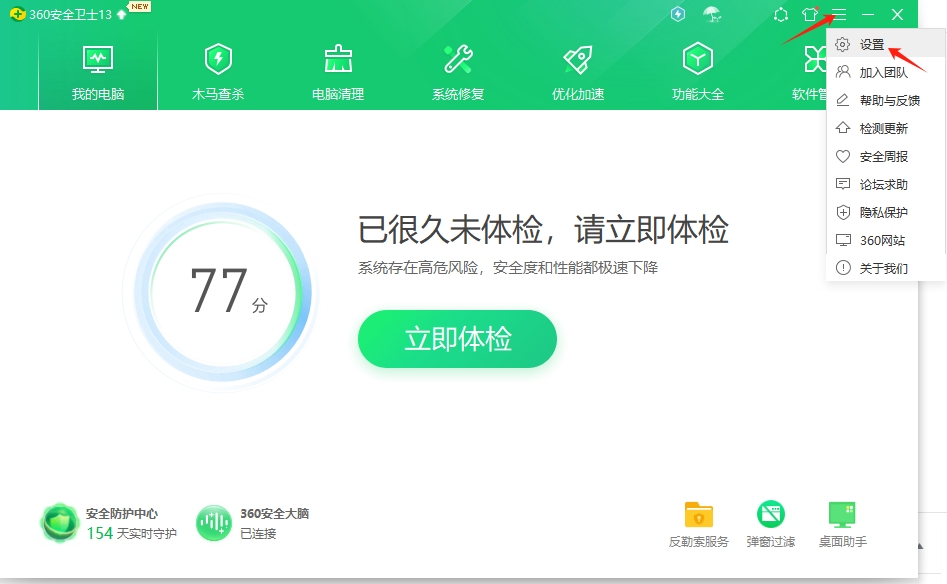
Task: Open the 木马查杀 tab
Action: click(x=218, y=73)
